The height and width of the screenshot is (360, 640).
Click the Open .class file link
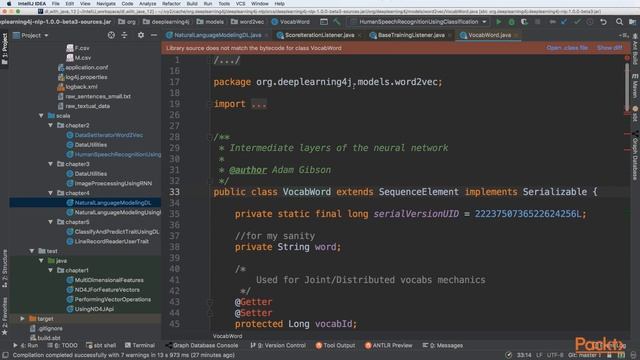[567, 48]
